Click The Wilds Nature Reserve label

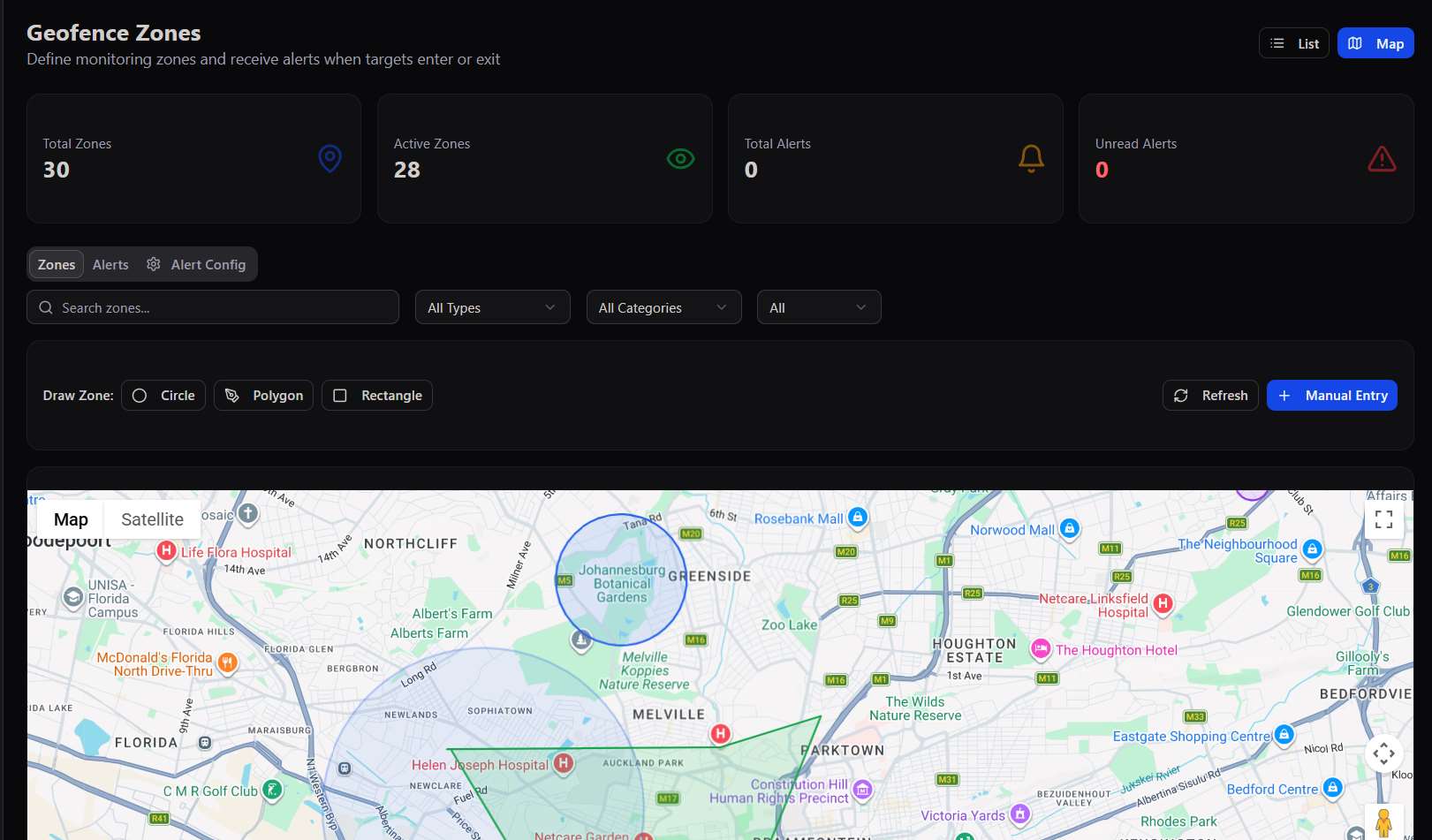tap(915, 708)
